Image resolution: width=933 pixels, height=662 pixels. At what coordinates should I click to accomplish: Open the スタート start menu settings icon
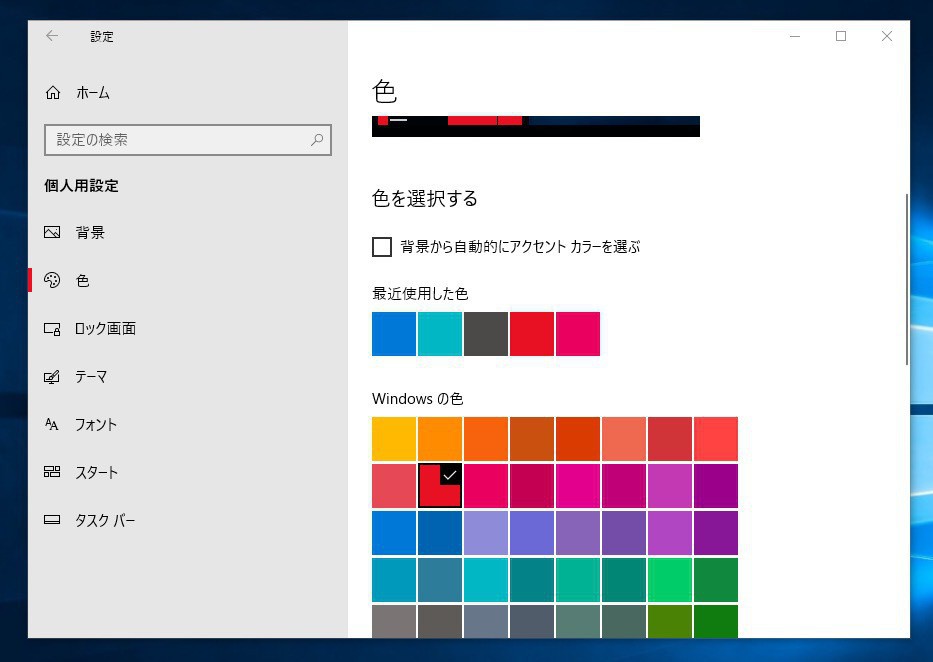pyautogui.click(x=53, y=473)
